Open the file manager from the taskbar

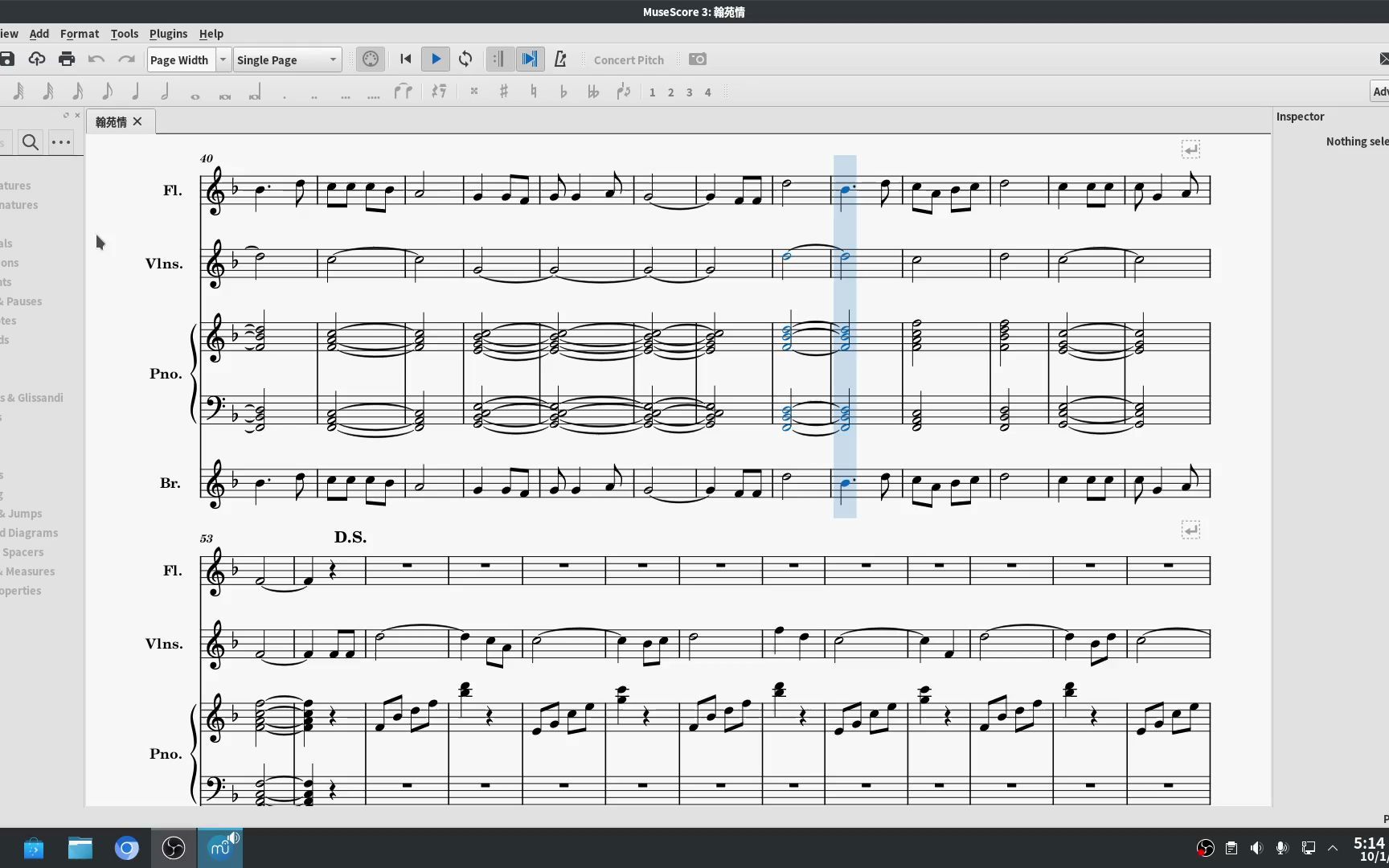point(80,848)
